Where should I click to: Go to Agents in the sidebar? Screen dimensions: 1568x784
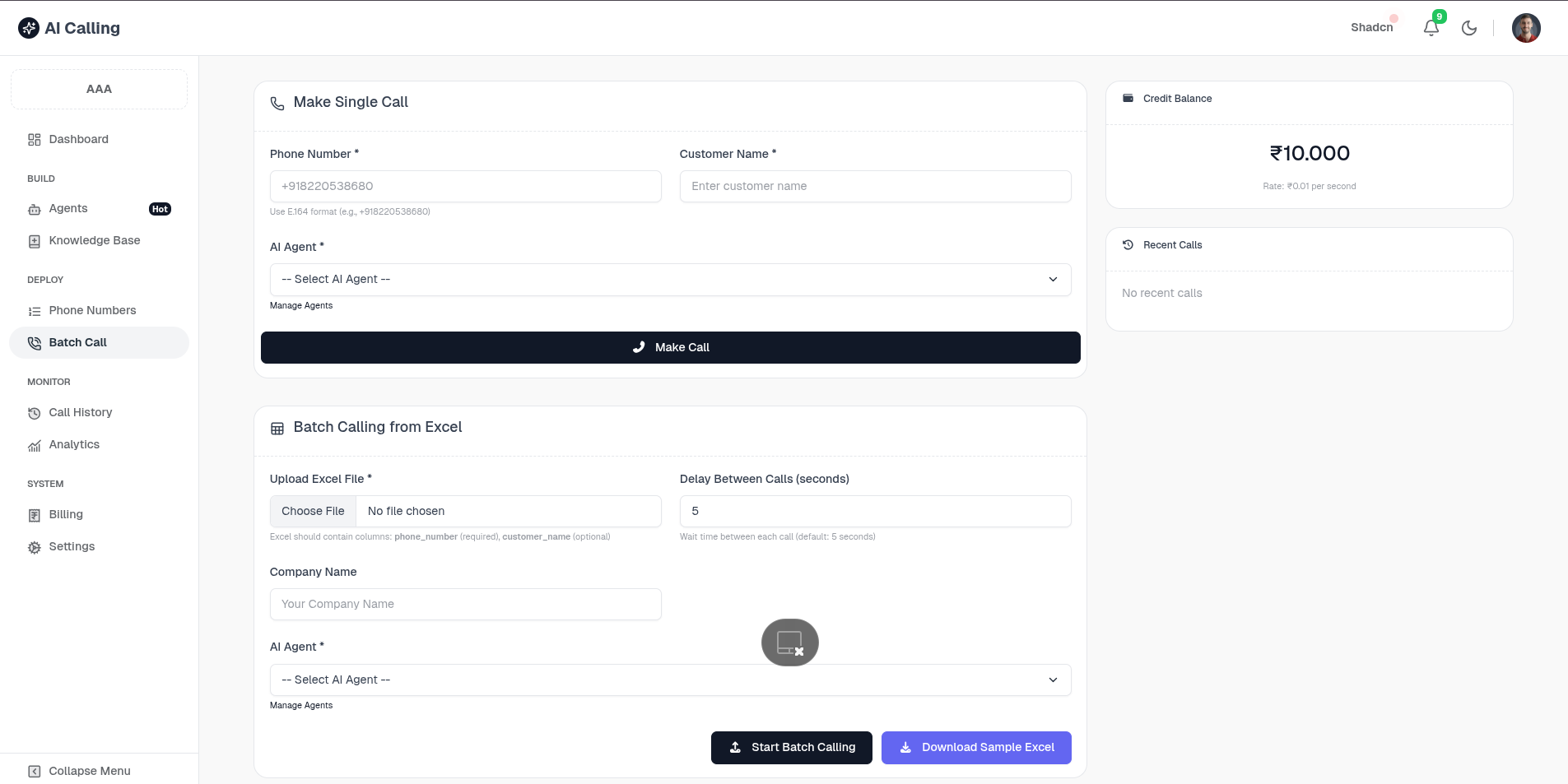click(68, 209)
